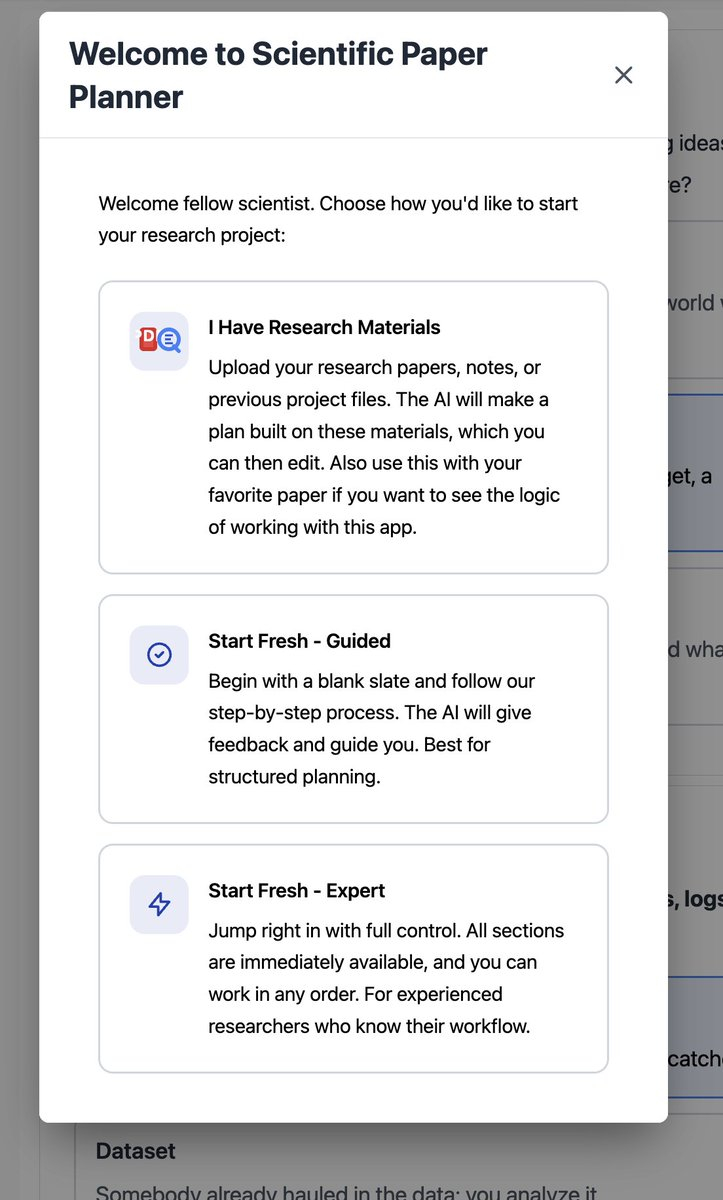This screenshot has height=1200, width=723.
Task: Select the "I Have Research Materials" option
Action: pyautogui.click(x=324, y=327)
